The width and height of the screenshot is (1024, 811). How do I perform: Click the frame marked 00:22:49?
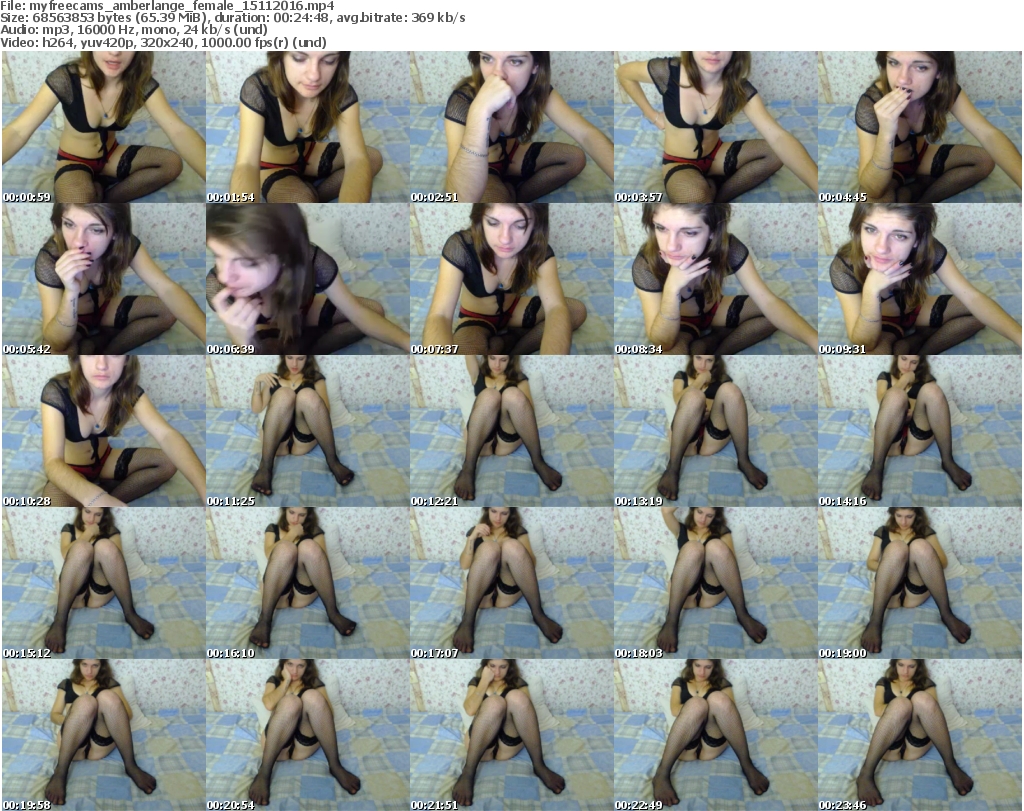(x=716, y=735)
